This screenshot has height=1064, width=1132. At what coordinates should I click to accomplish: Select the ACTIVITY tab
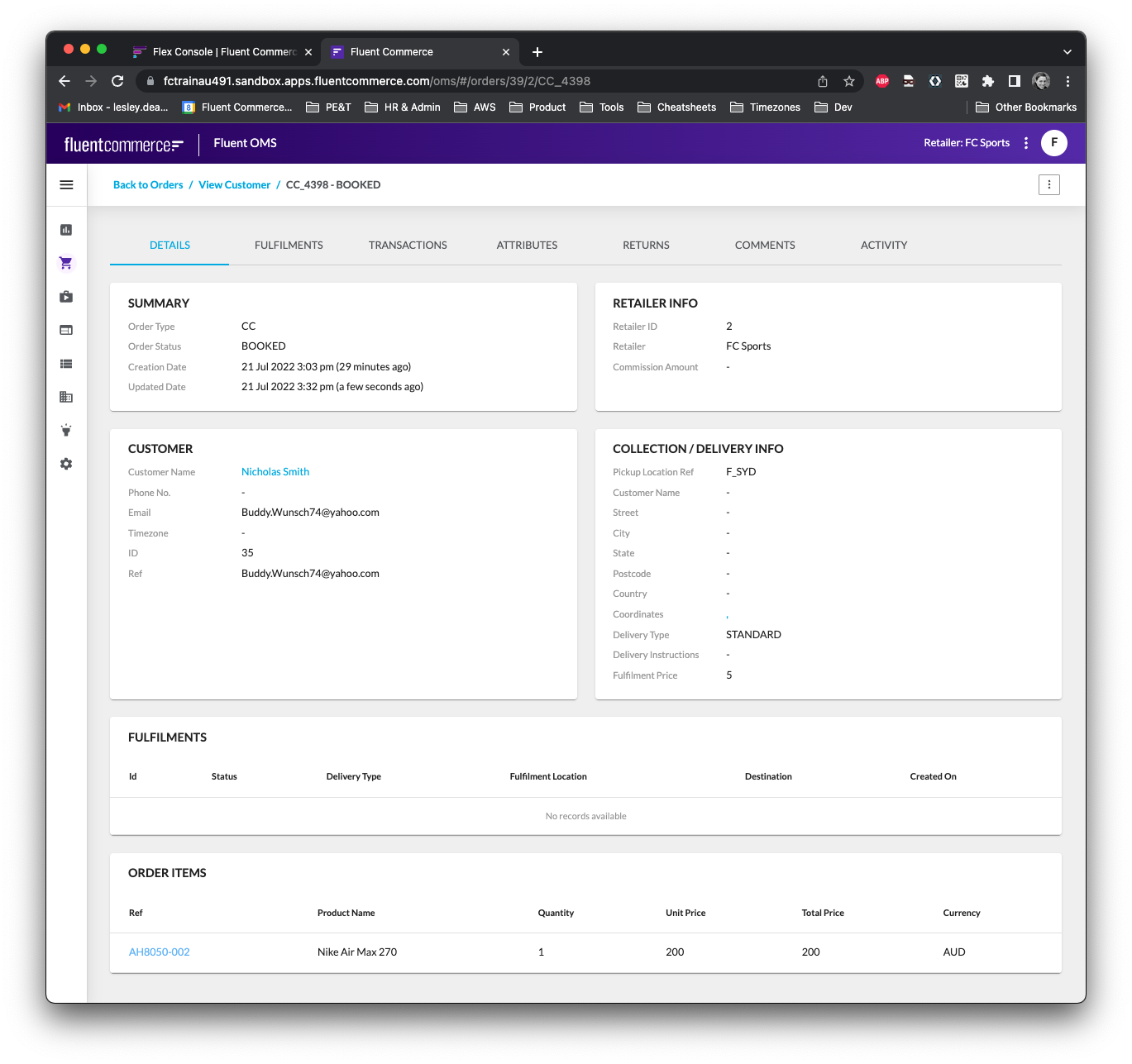pyautogui.click(x=884, y=246)
